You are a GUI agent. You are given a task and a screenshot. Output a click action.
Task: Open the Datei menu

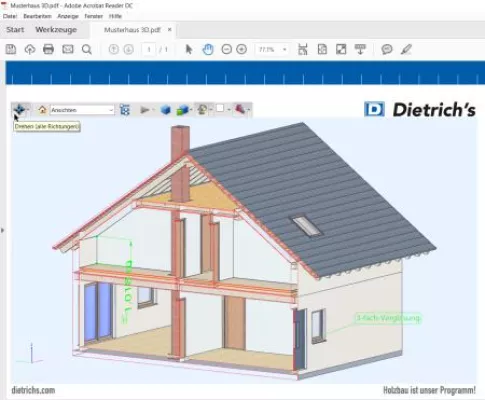click(x=10, y=16)
